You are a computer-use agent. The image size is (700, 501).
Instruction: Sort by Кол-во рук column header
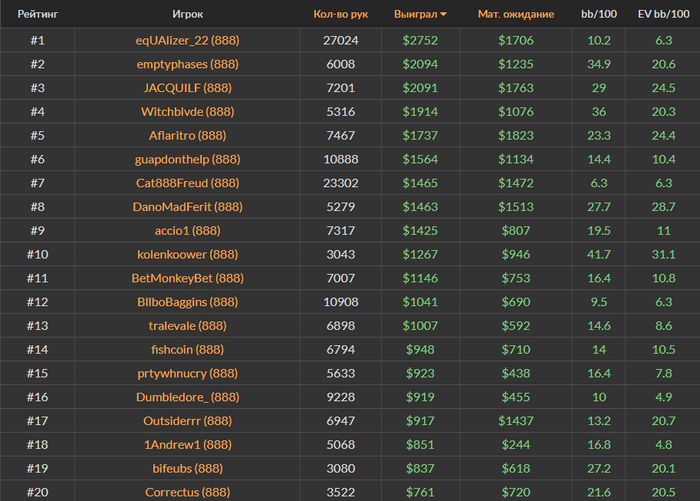click(341, 14)
